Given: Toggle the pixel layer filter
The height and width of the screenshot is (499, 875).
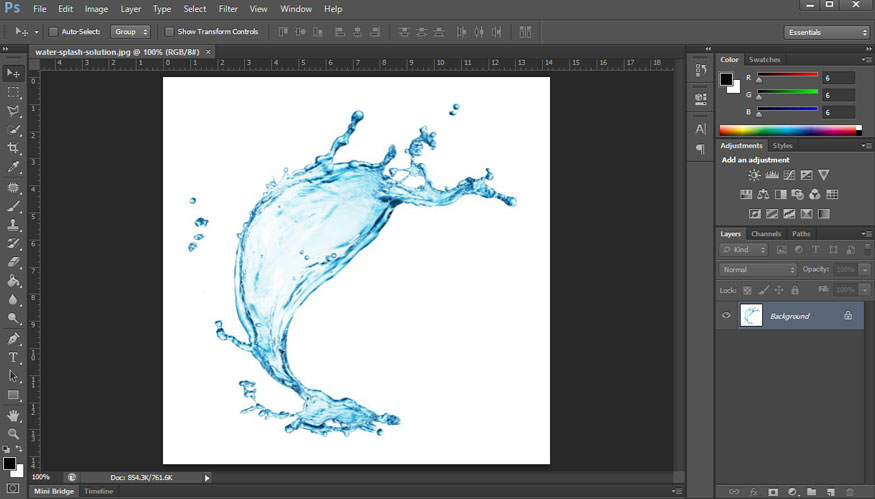Looking at the screenshot, I should pos(781,250).
